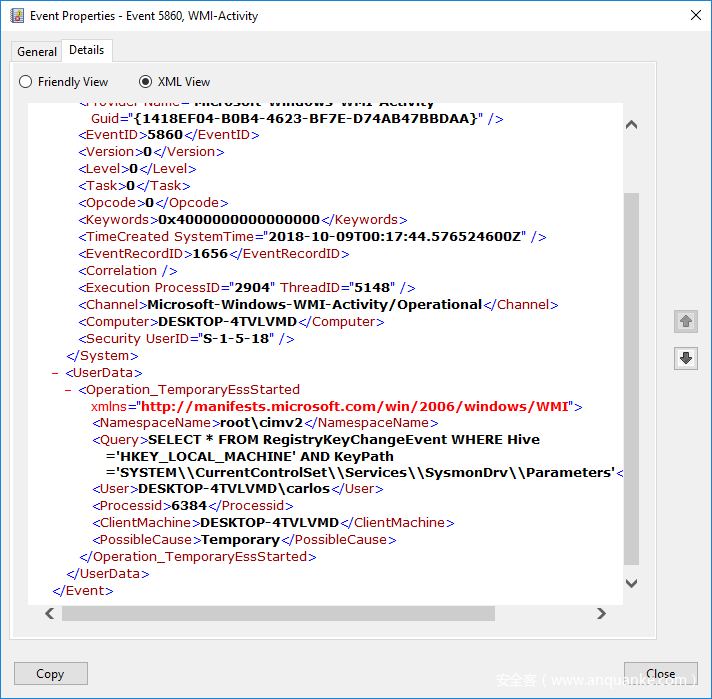This screenshot has width=712, height=699.
Task: Click the manifests.microsoft.com xmlns URL
Action: pyautogui.click(x=354, y=407)
